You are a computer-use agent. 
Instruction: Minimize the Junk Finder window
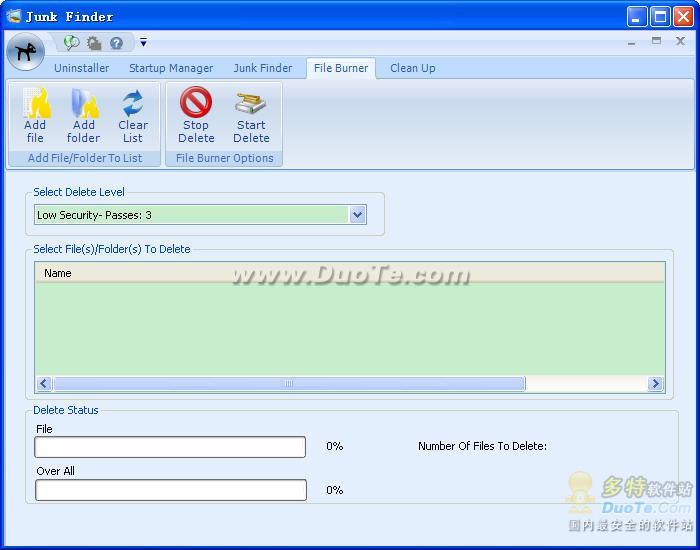pos(637,17)
